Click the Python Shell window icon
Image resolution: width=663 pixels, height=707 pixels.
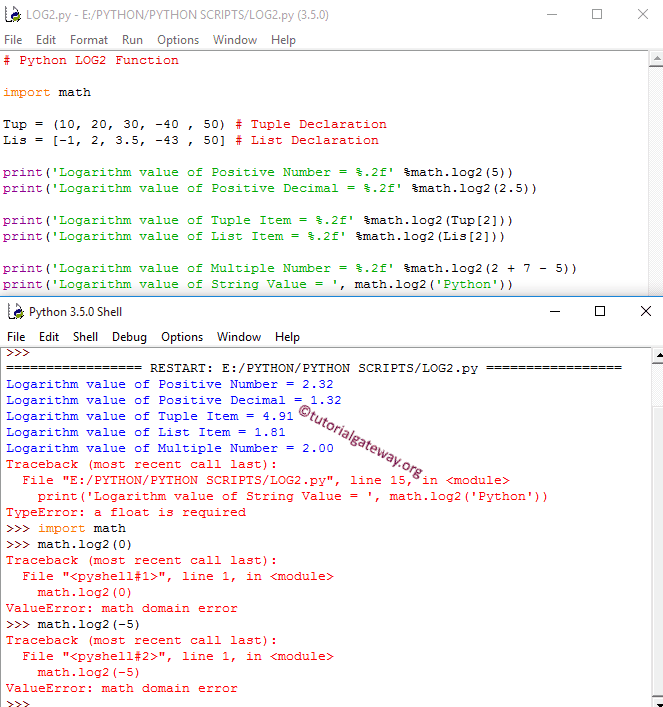tap(16, 312)
